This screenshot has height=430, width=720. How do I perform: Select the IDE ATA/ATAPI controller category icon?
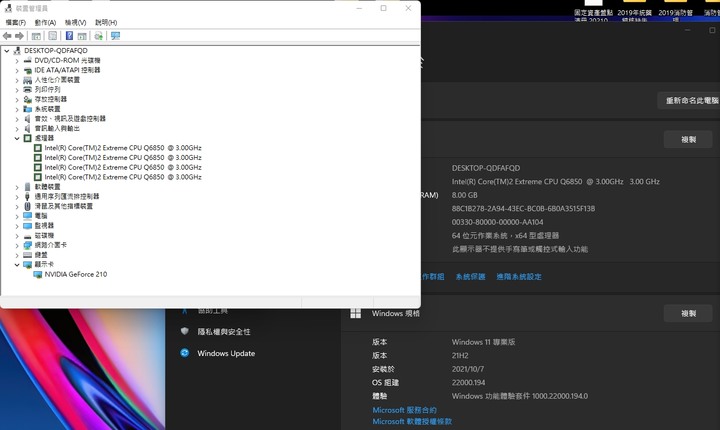click(x=28, y=70)
